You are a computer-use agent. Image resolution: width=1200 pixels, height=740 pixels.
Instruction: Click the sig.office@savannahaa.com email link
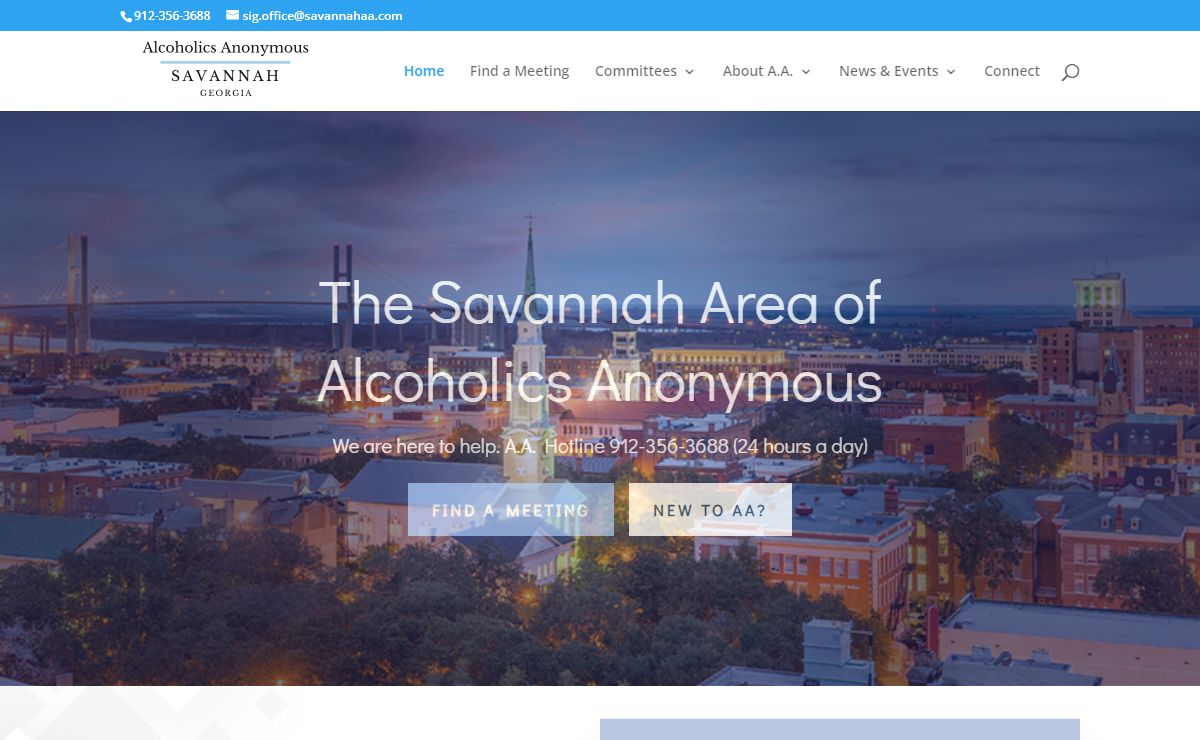[x=322, y=16]
